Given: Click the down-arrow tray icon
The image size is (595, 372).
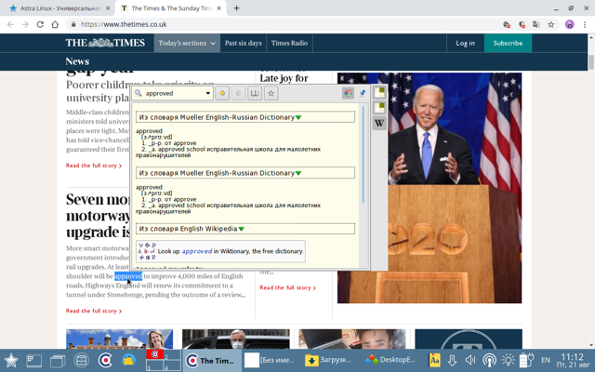Looking at the screenshot, I should coord(452,360).
